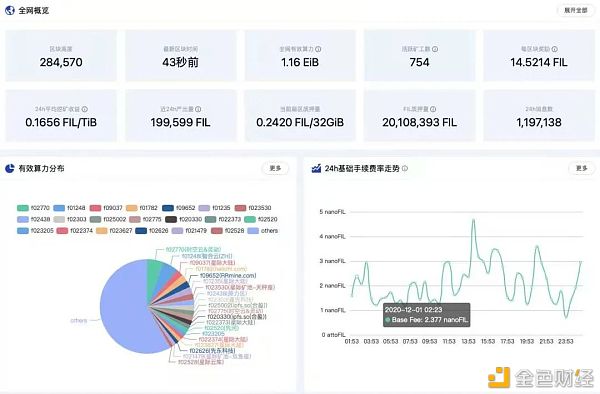
Task: Click the chart icon beside 24h基础手续费率走势
Action: point(316,168)
